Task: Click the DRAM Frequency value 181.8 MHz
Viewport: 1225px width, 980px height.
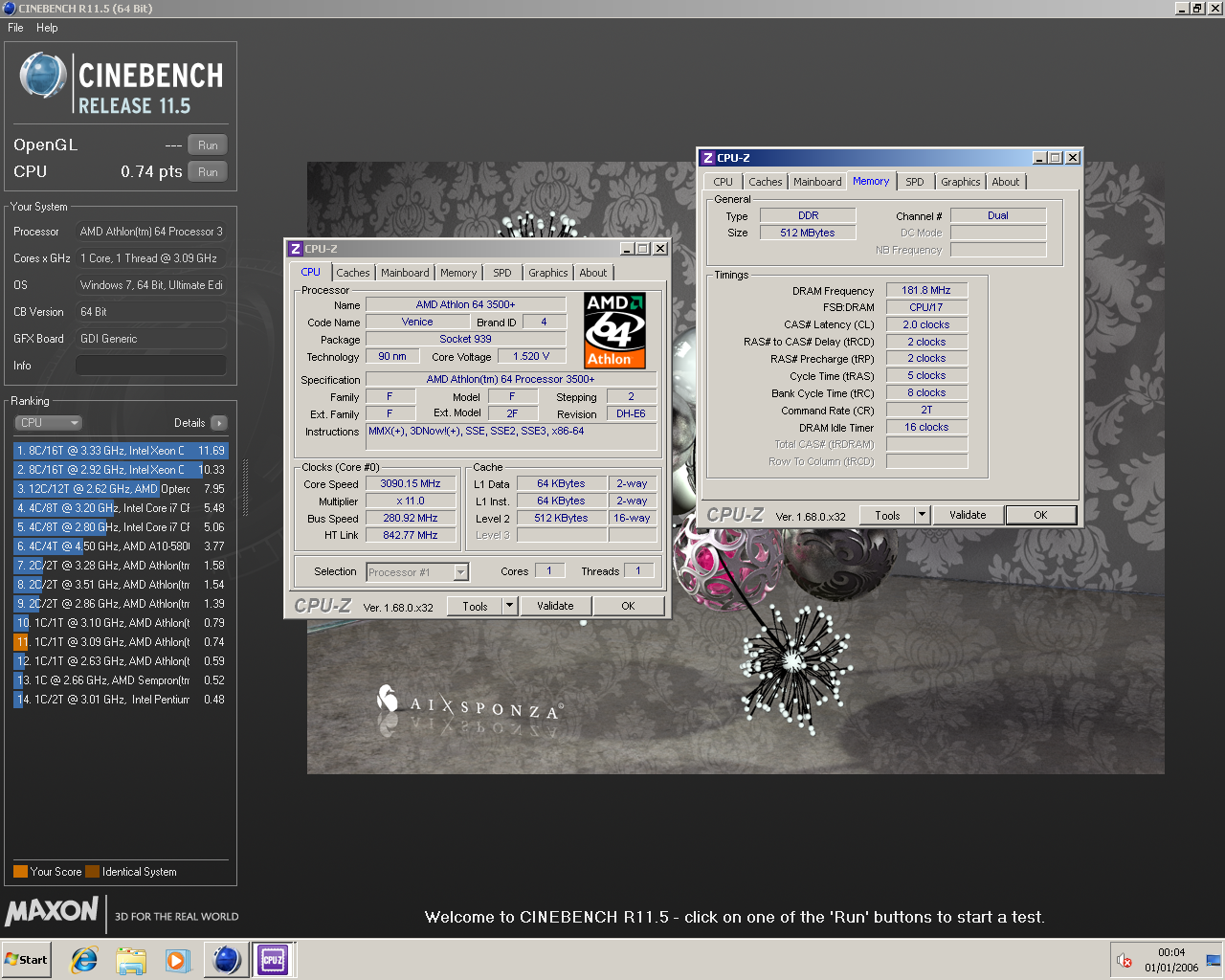Action: 926,290
